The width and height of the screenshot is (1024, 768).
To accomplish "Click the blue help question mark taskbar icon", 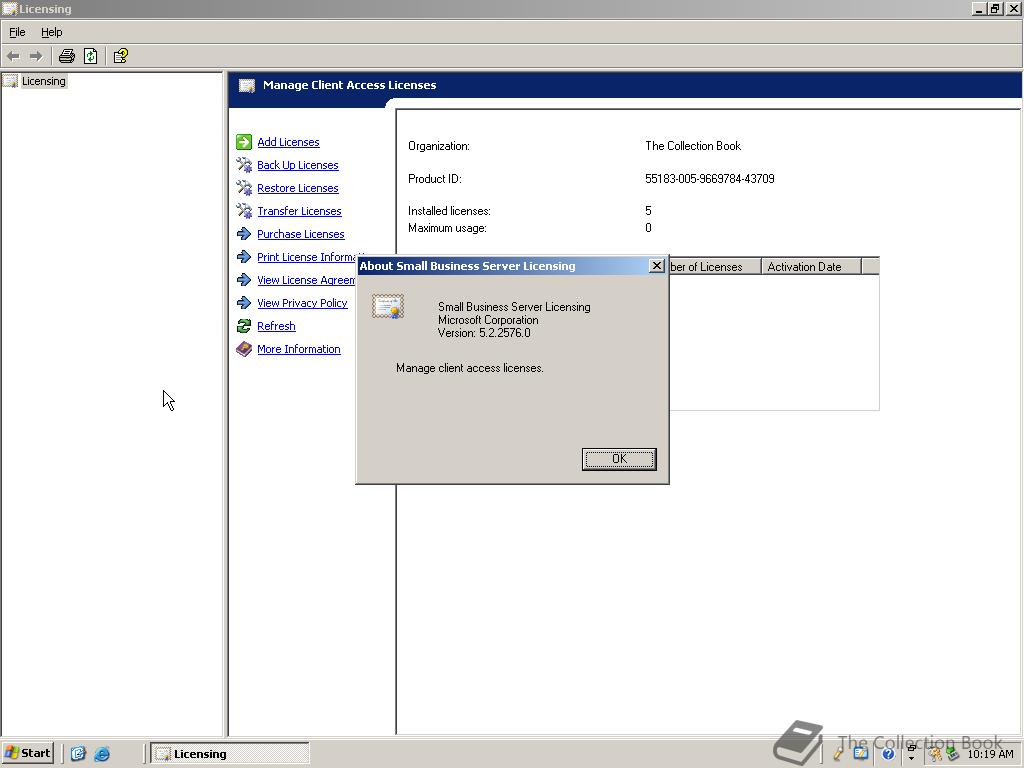I will click(x=888, y=754).
